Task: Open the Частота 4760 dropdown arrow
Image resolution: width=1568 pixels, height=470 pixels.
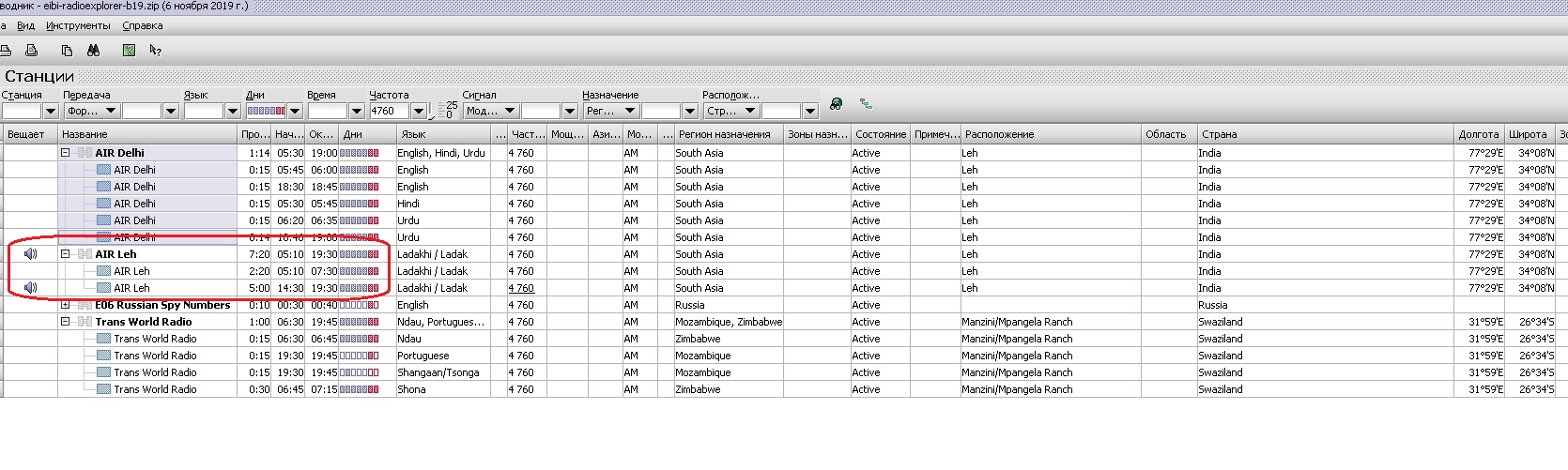Action: [x=419, y=111]
